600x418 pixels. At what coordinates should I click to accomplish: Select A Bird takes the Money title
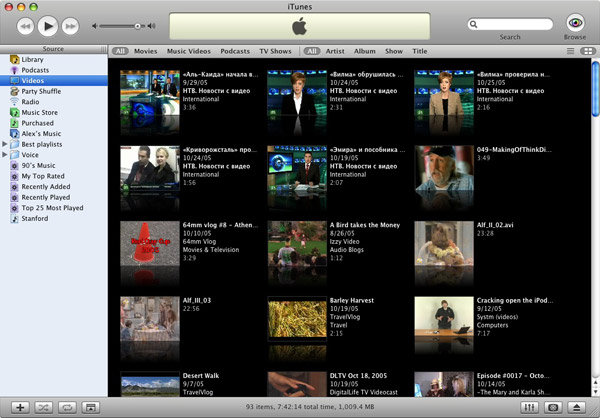point(365,225)
